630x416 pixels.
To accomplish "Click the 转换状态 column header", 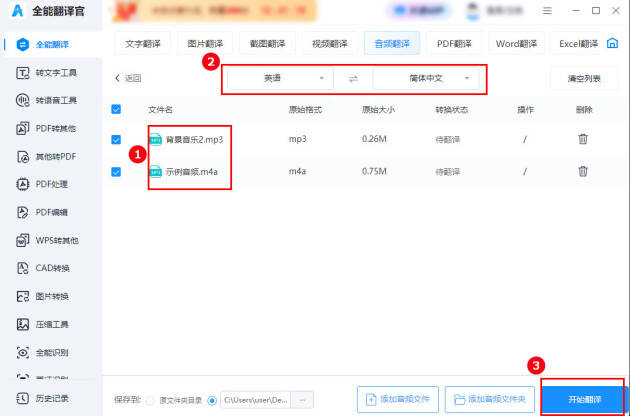I will (452, 109).
